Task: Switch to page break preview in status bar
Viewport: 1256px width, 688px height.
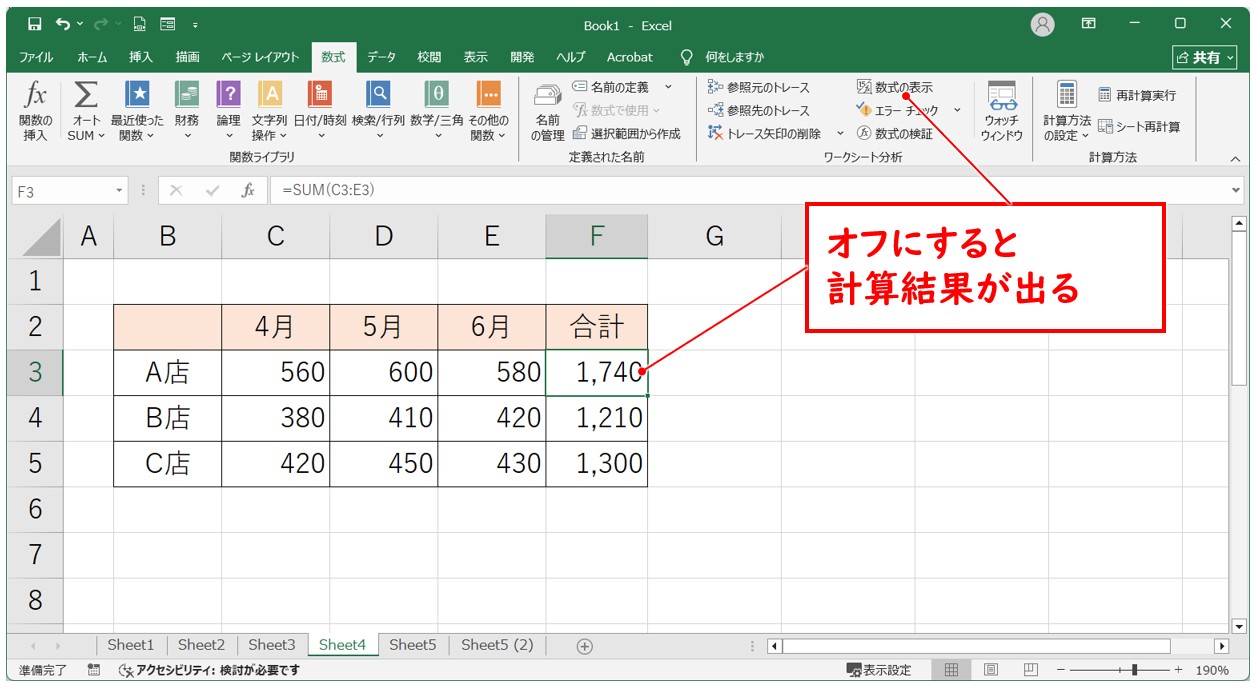Action: [1029, 670]
